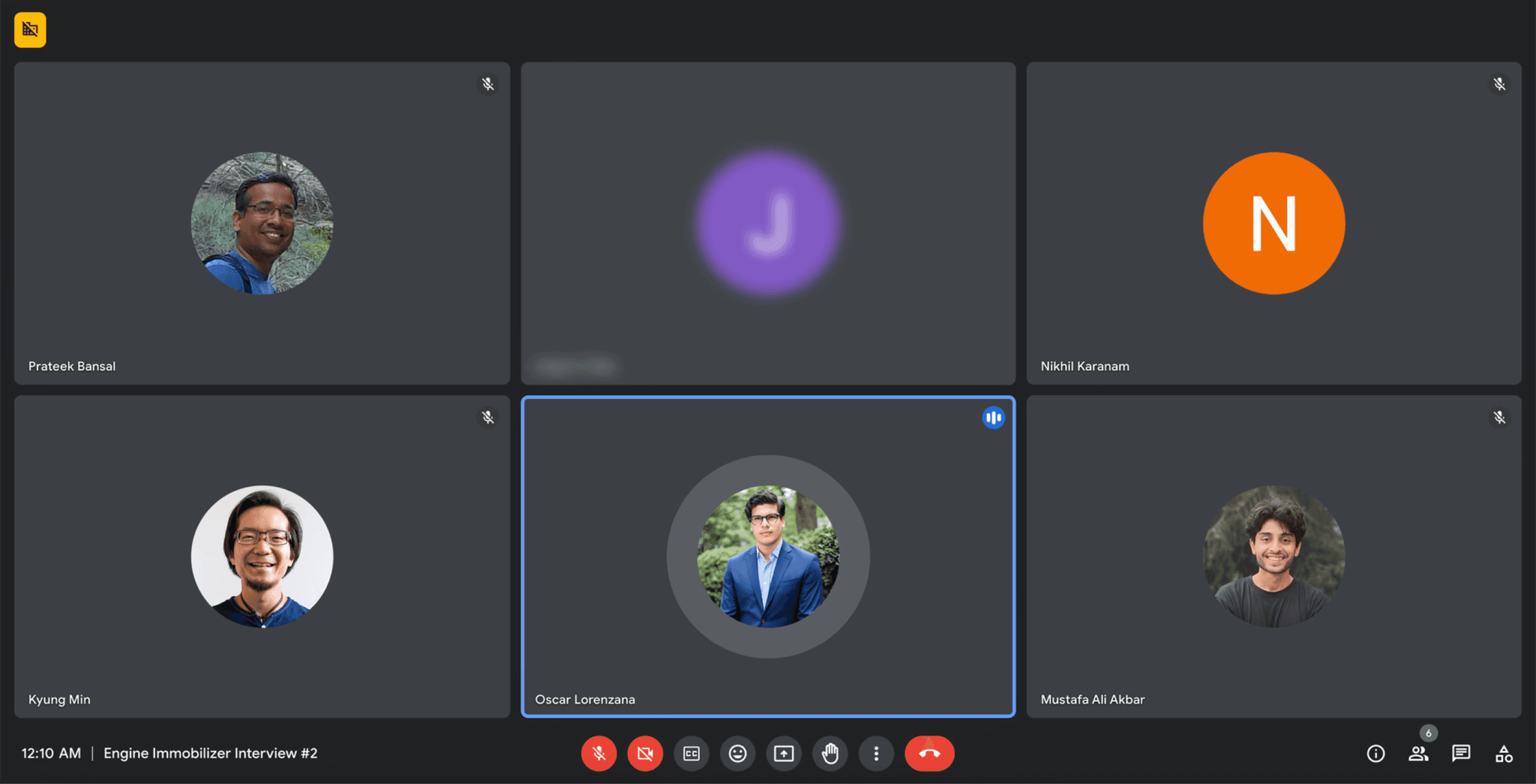Screen dimensions: 1536x784
Task: Toggle closed captions button
Action: (691, 754)
